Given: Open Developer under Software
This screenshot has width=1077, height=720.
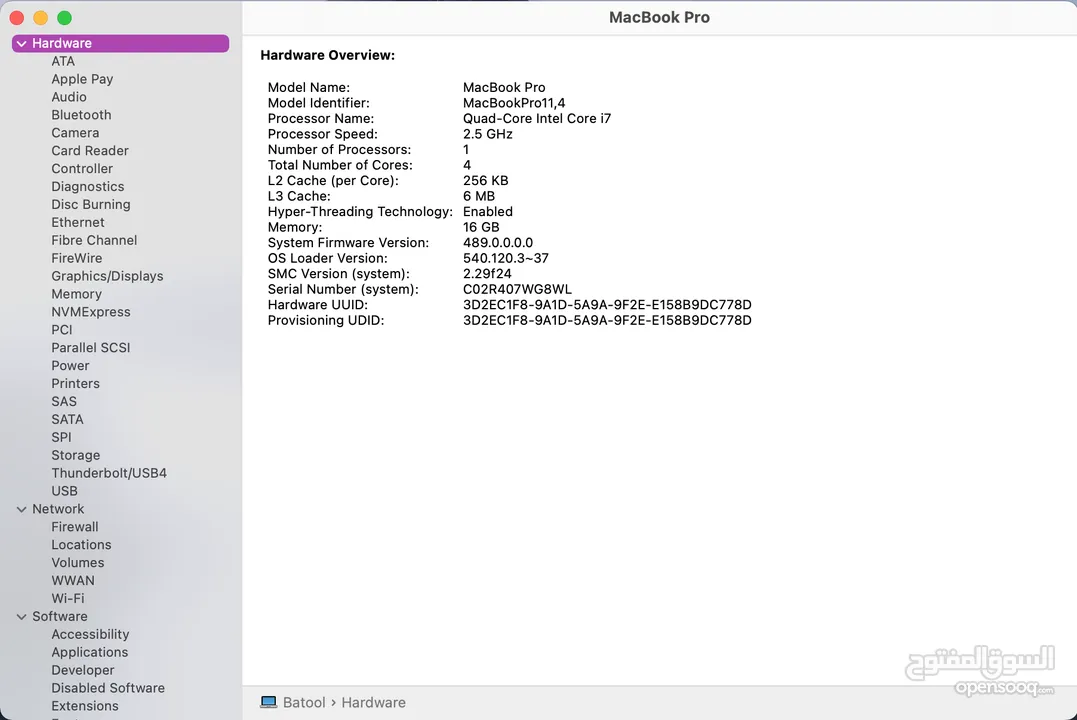Looking at the screenshot, I should [x=82, y=669].
